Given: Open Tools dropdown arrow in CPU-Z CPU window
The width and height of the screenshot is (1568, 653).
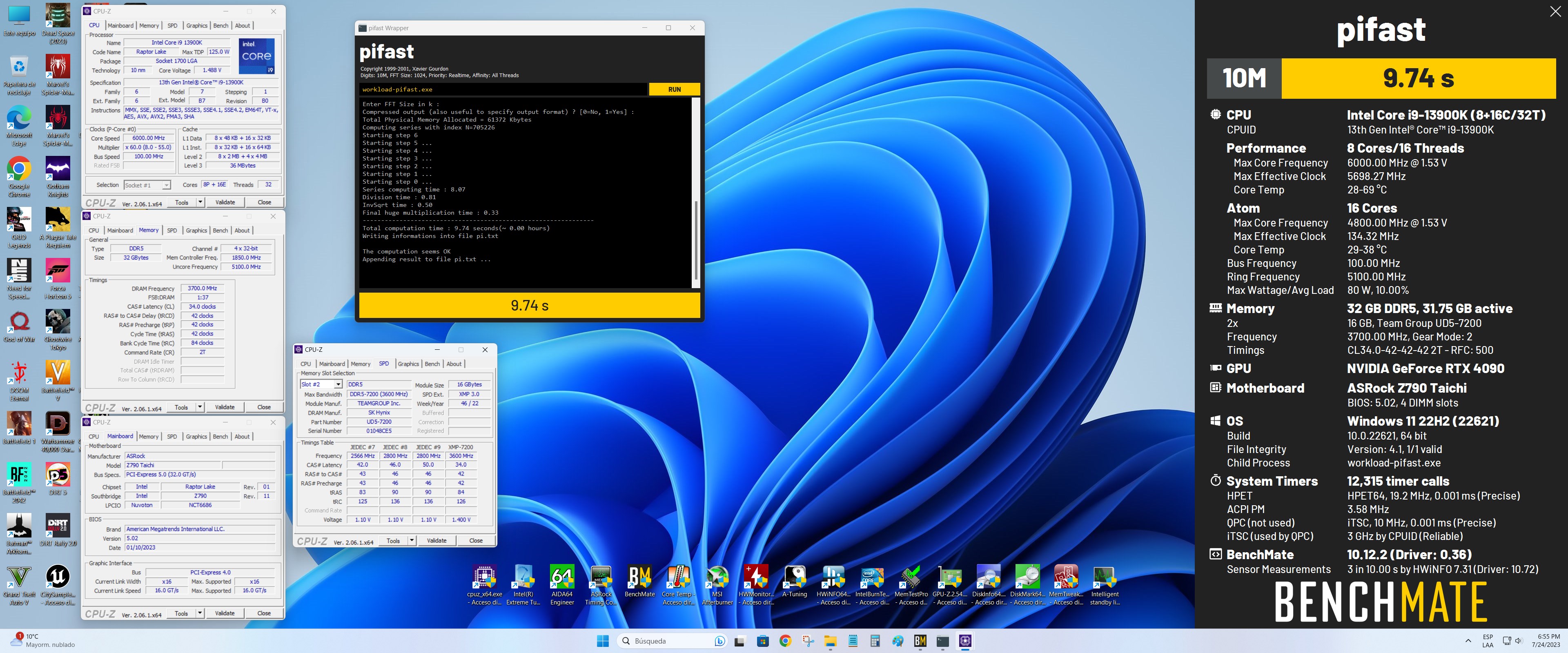Looking at the screenshot, I should (x=200, y=202).
